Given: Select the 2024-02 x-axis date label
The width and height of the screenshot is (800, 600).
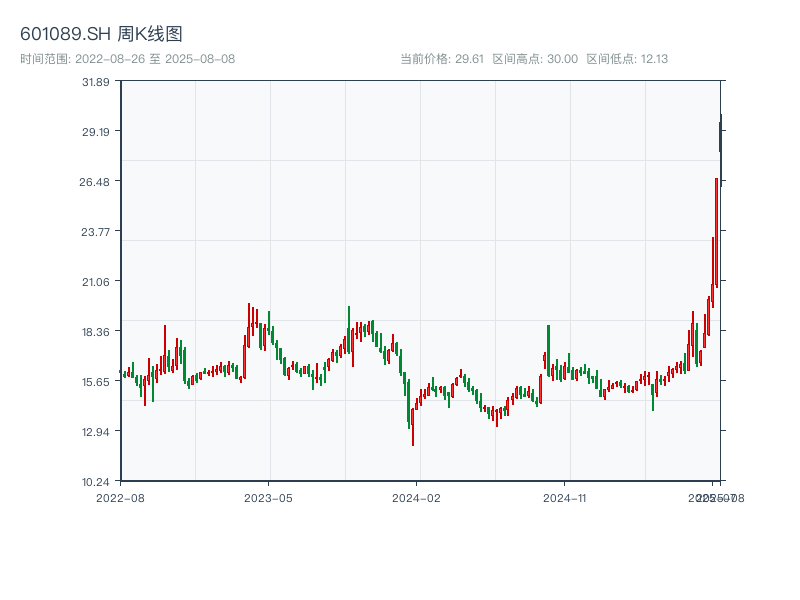Looking at the screenshot, I should point(417,497).
